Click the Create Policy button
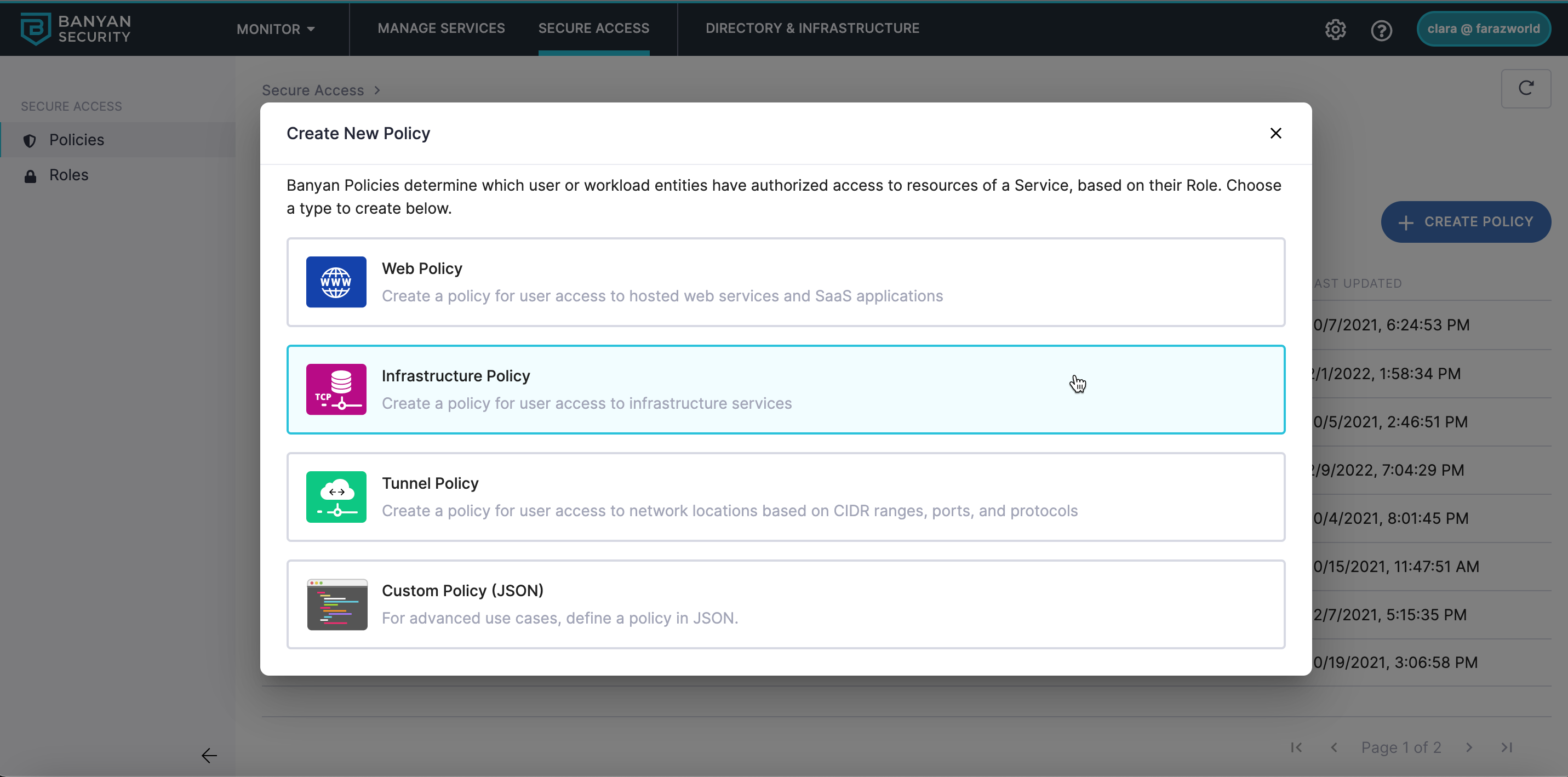The width and height of the screenshot is (1568, 777). (x=1465, y=222)
